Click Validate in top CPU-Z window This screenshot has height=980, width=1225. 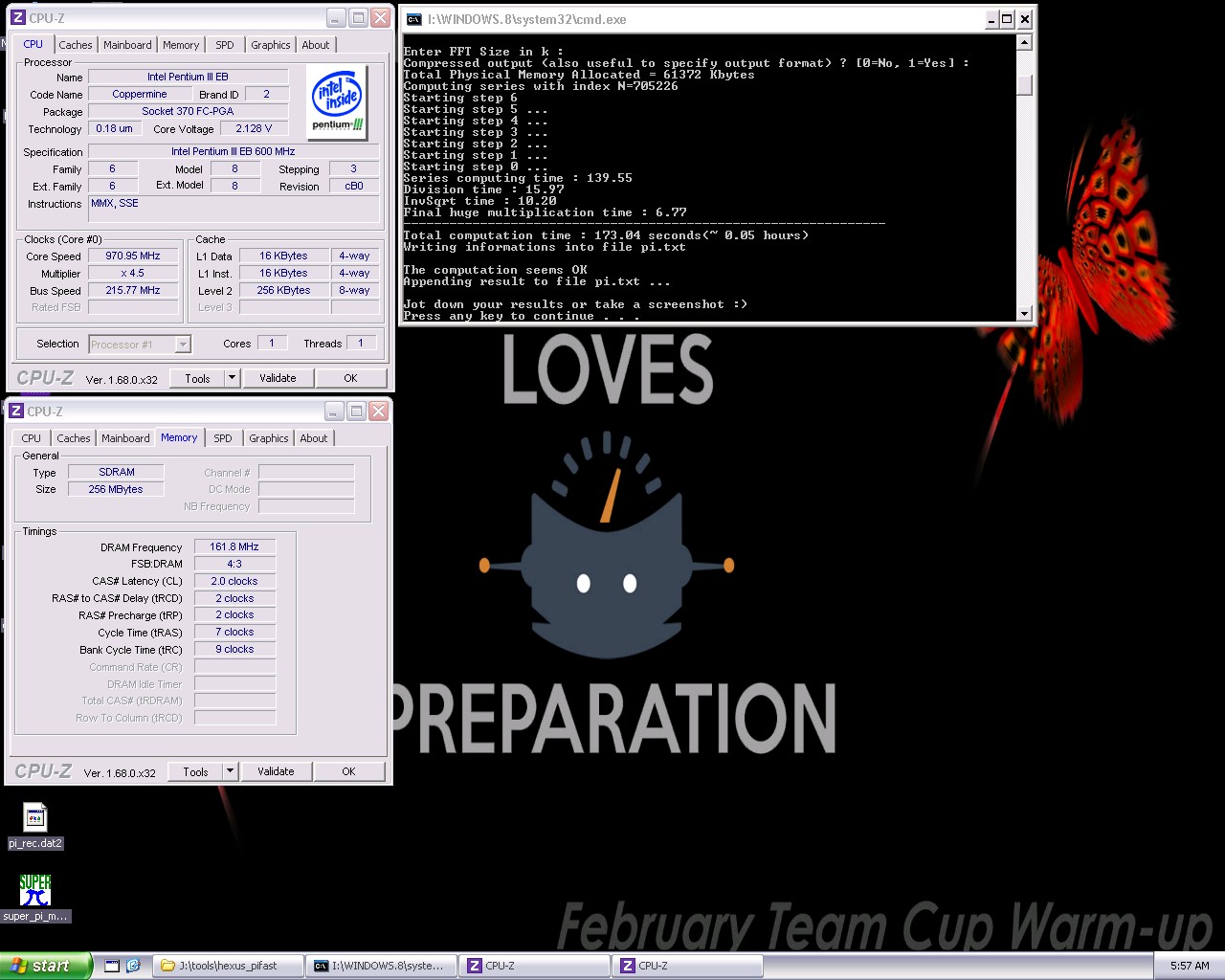(x=278, y=378)
